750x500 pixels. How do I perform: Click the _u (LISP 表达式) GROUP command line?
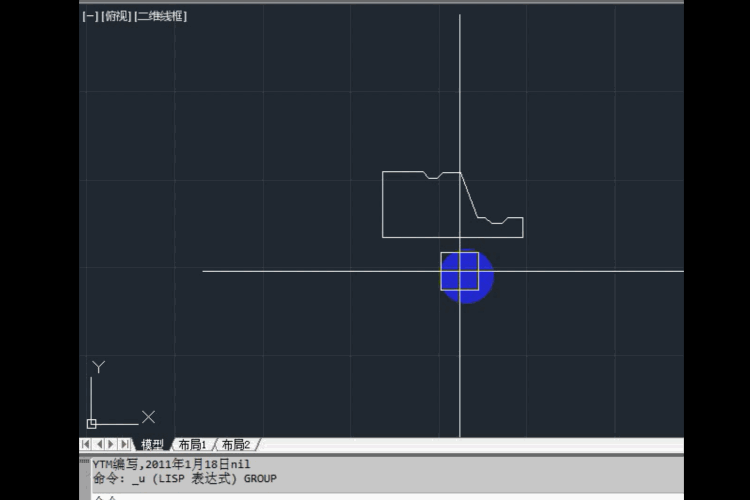tap(184, 478)
